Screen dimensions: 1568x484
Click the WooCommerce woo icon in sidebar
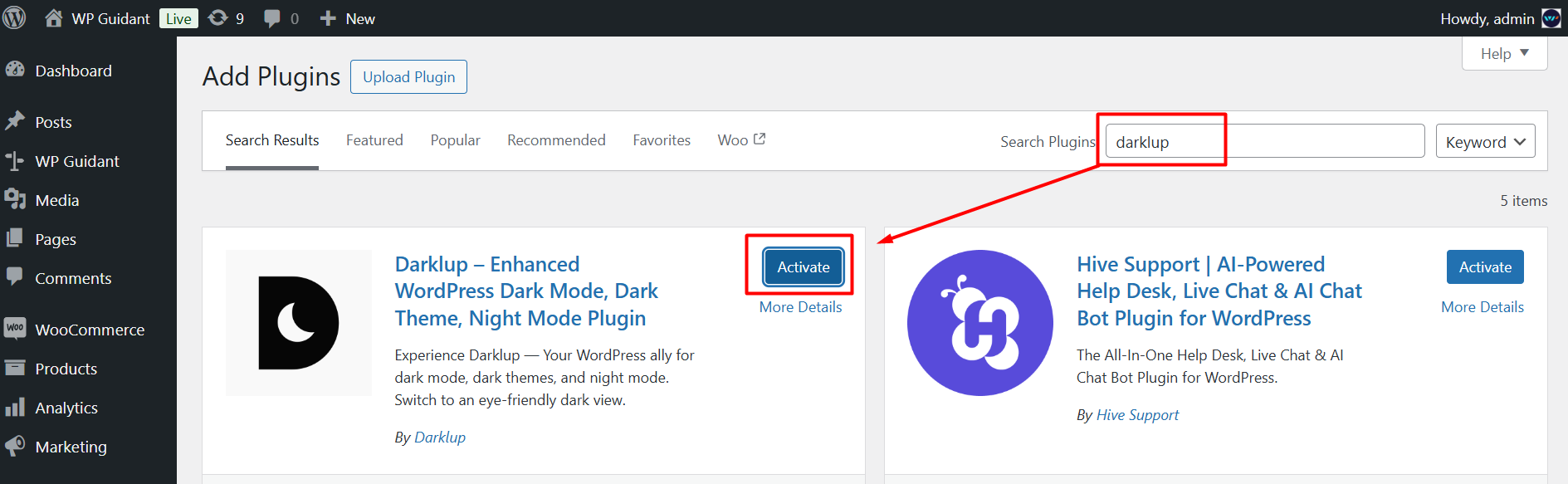tap(15, 328)
